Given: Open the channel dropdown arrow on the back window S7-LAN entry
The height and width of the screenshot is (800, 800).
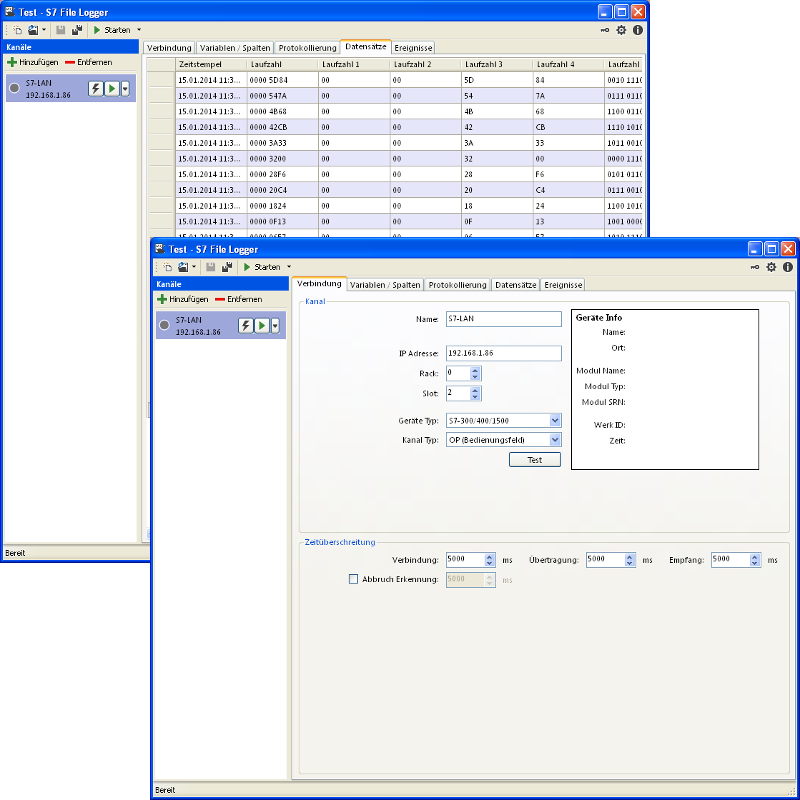Looking at the screenshot, I should click(125, 88).
